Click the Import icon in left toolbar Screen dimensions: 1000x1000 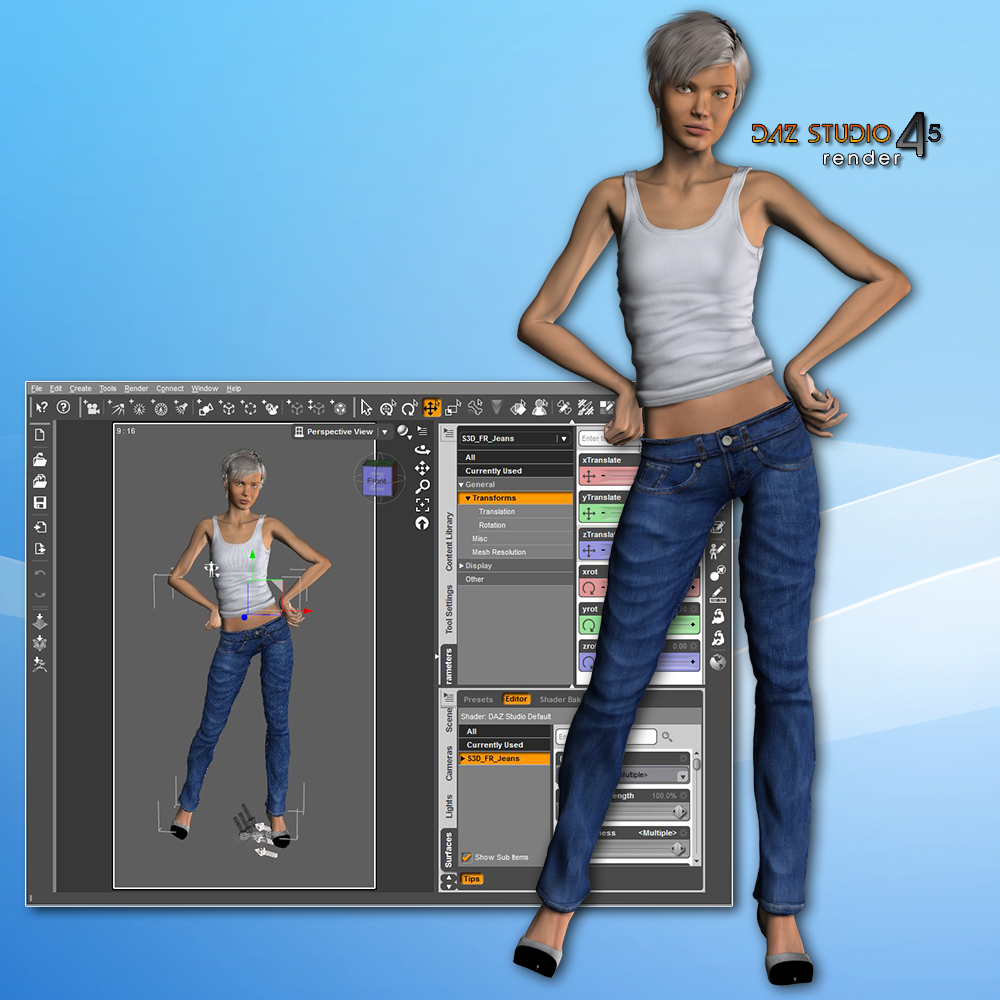pos(40,527)
